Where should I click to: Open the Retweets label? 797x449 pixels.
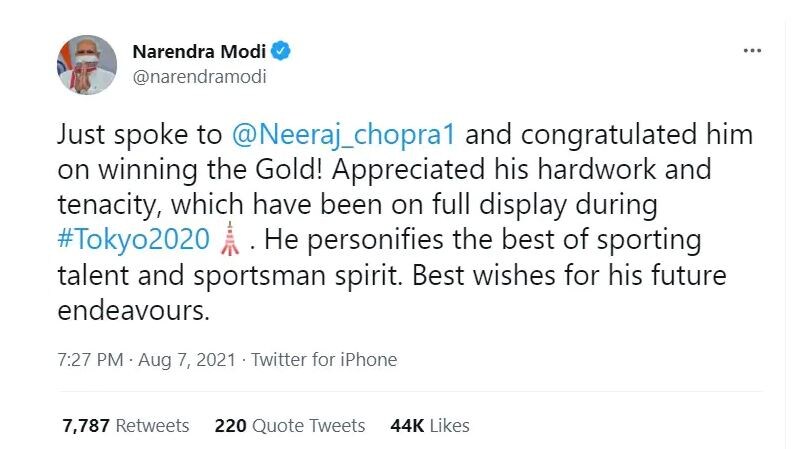pyautogui.click(x=152, y=426)
